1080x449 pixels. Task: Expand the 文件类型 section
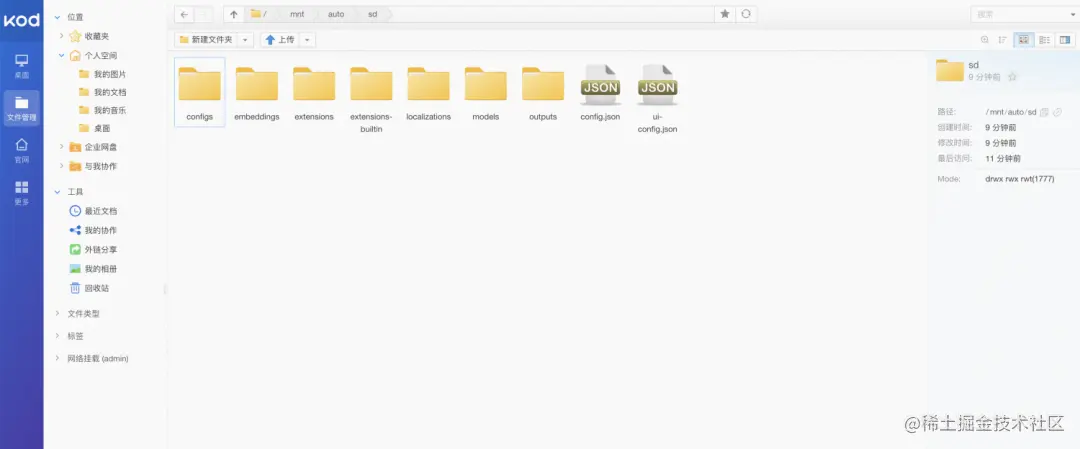click(56, 313)
